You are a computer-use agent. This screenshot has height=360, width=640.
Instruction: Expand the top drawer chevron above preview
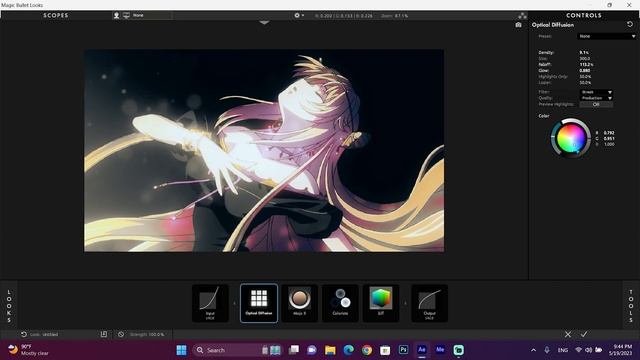(264, 23)
